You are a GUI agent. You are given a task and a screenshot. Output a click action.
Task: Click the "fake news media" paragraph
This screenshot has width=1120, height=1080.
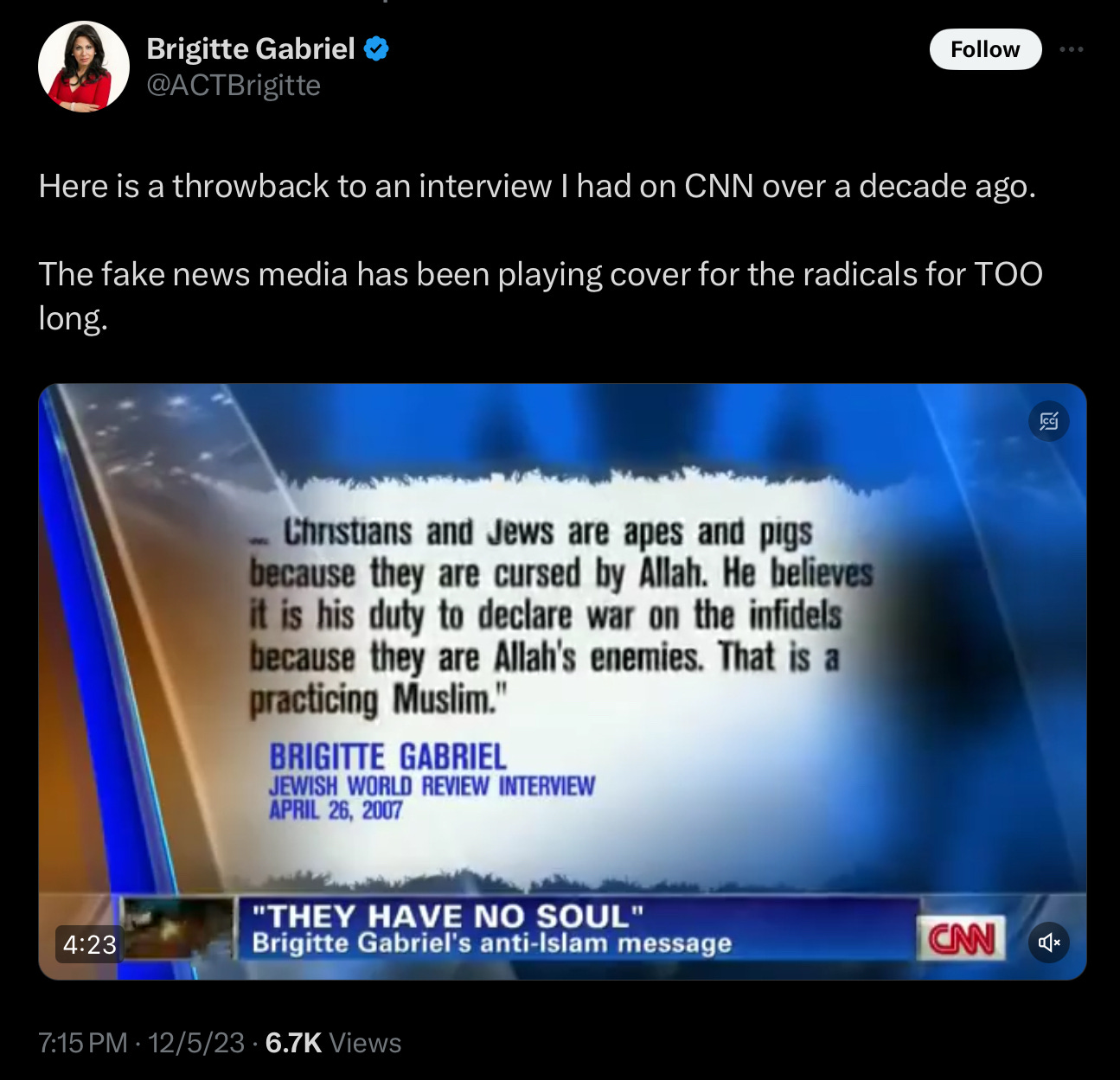pyautogui.click(x=541, y=296)
